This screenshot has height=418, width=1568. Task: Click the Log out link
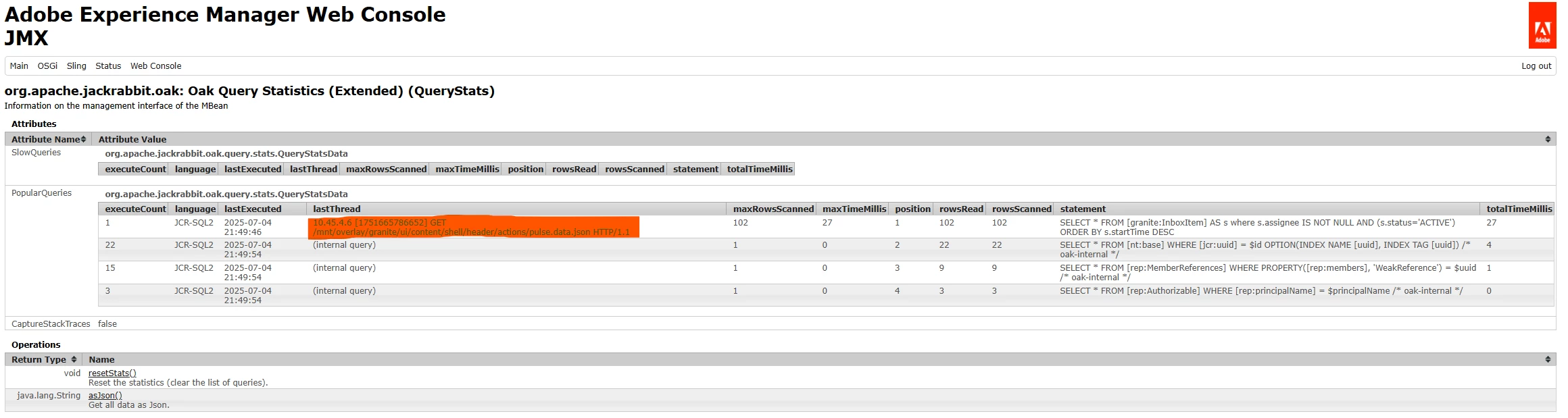coord(1536,66)
